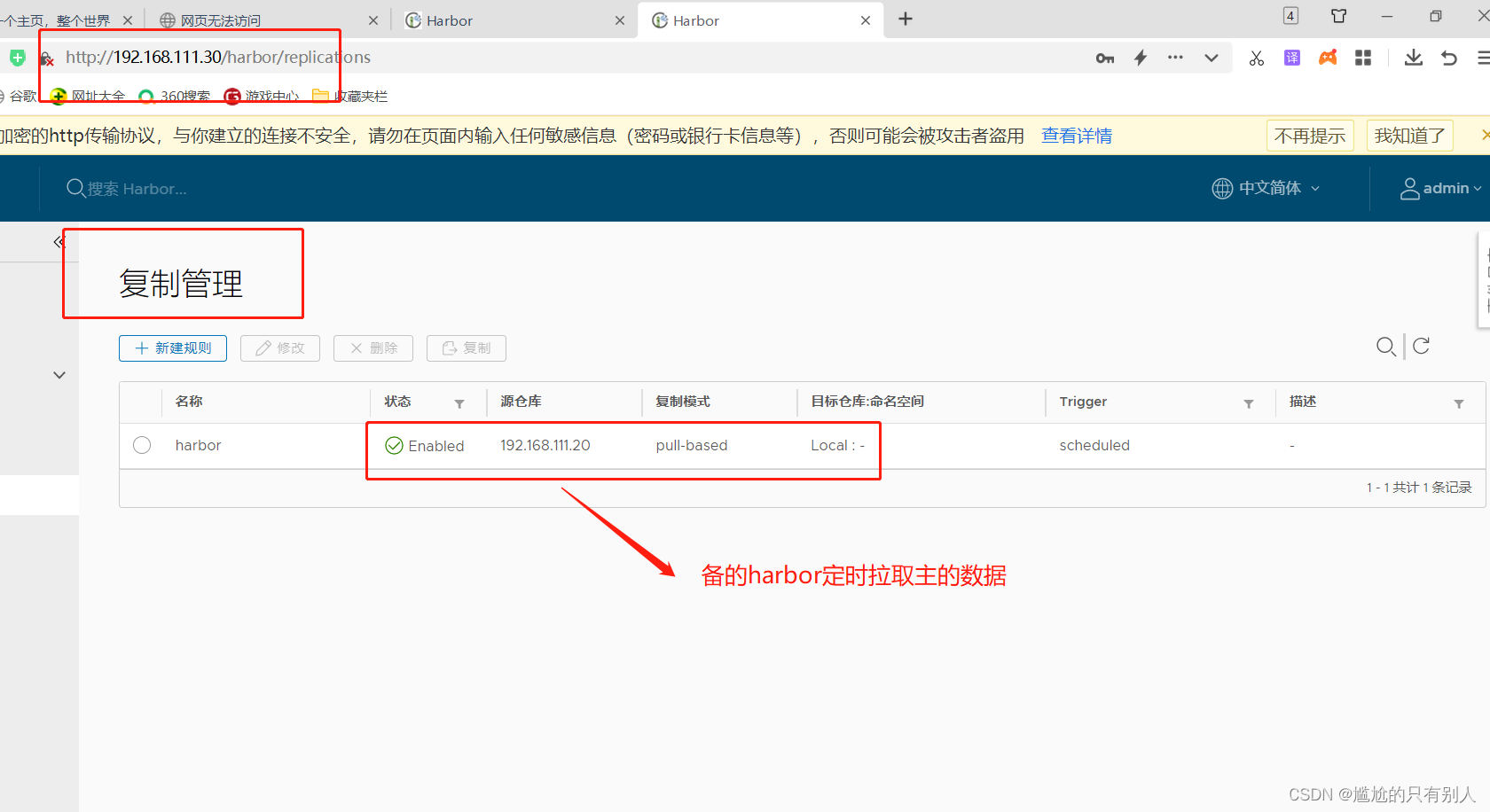Image resolution: width=1490 pixels, height=812 pixels.
Task: Click the 我知道了 button
Action: pos(1410,136)
